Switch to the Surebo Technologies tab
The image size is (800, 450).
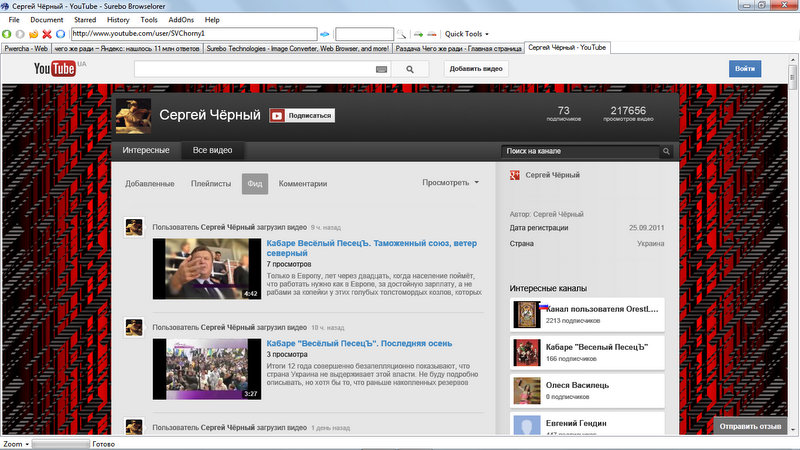point(297,48)
